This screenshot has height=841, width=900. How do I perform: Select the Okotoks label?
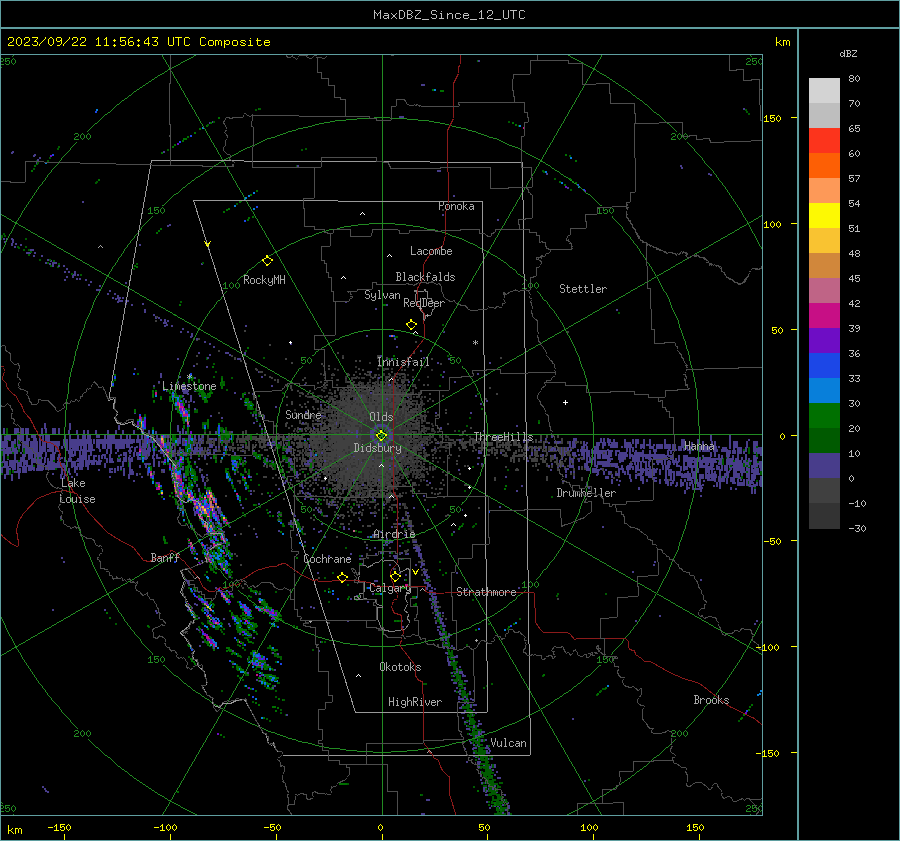click(400, 667)
